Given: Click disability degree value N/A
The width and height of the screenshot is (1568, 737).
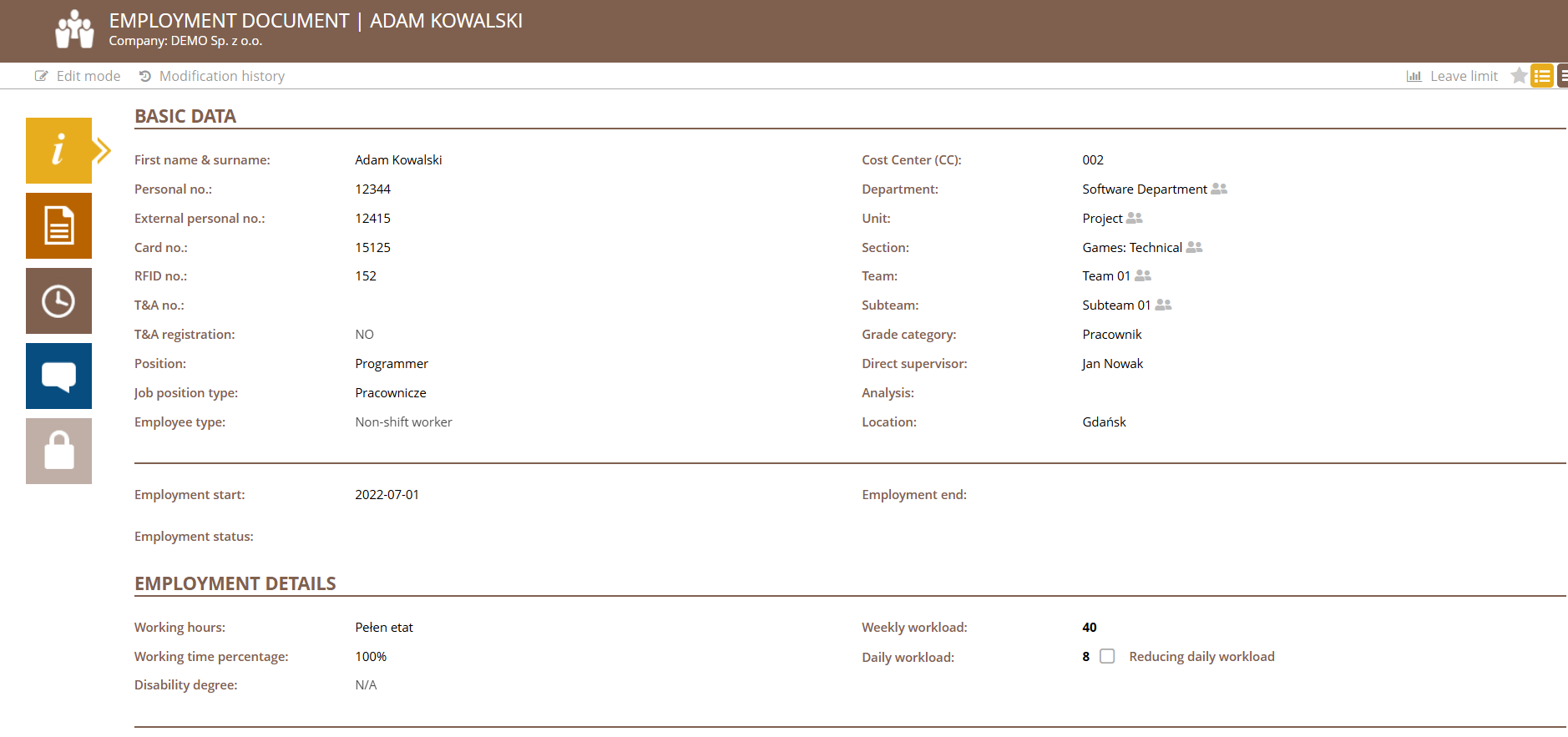Looking at the screenshot, I should (366, 684).
